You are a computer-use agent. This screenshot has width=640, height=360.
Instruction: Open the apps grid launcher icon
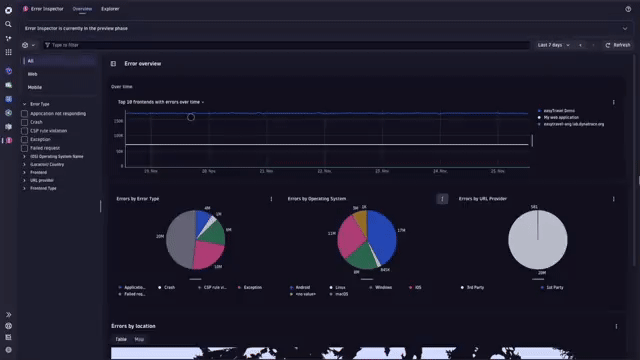[8, 52]
